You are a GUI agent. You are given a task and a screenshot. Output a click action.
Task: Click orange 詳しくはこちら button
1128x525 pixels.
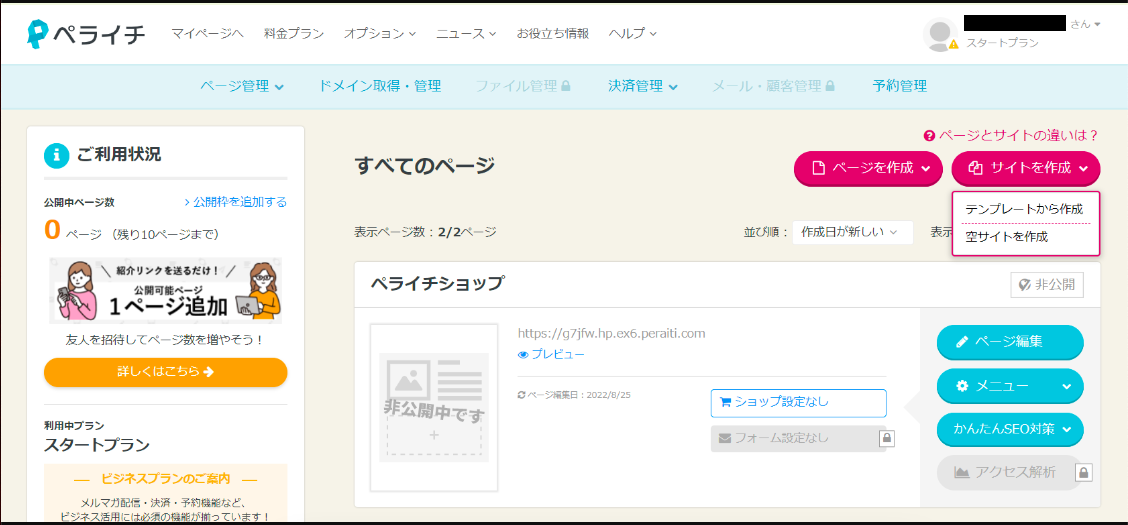point(165,372)
